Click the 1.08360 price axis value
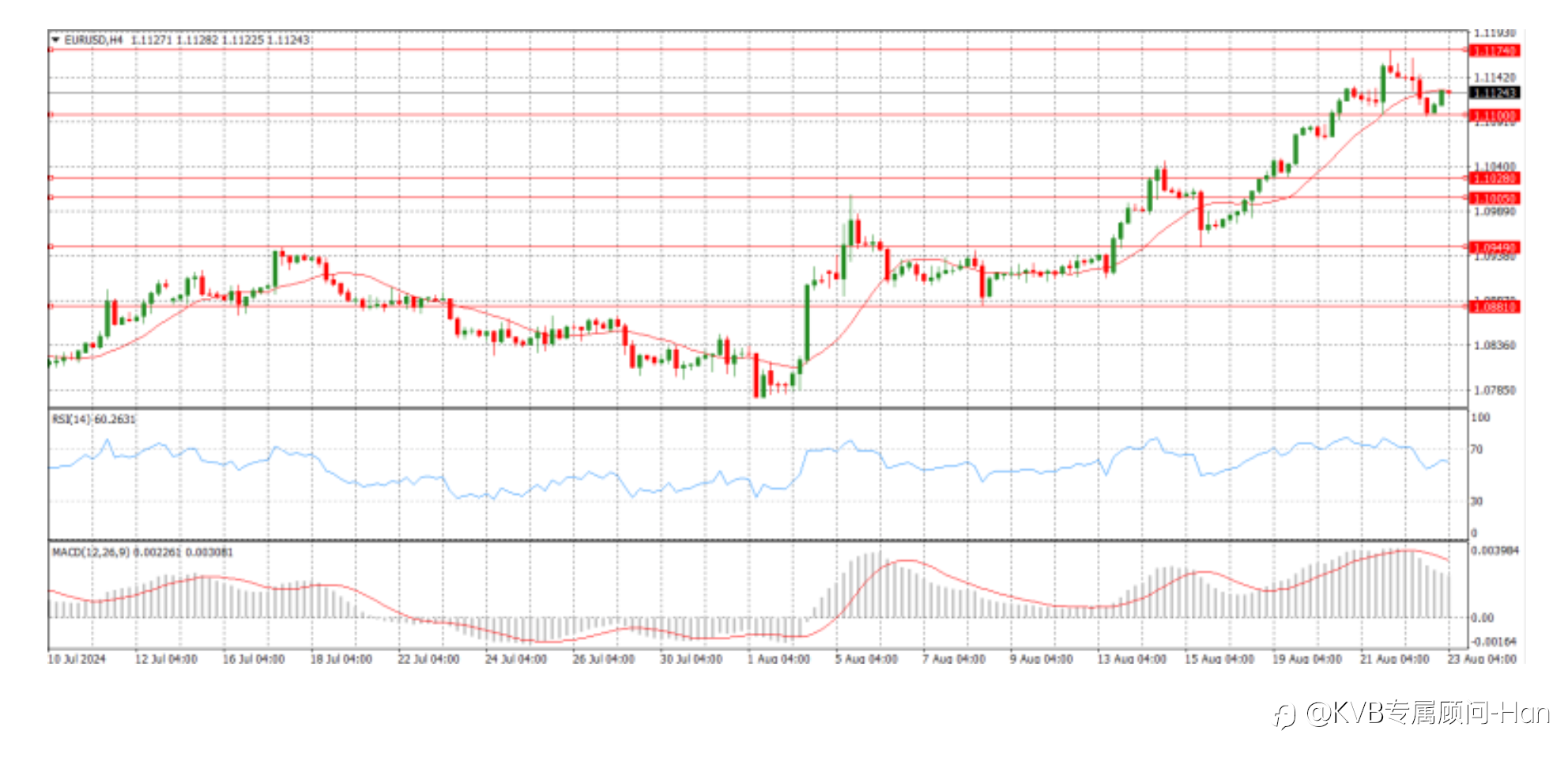 [1494, 345]
